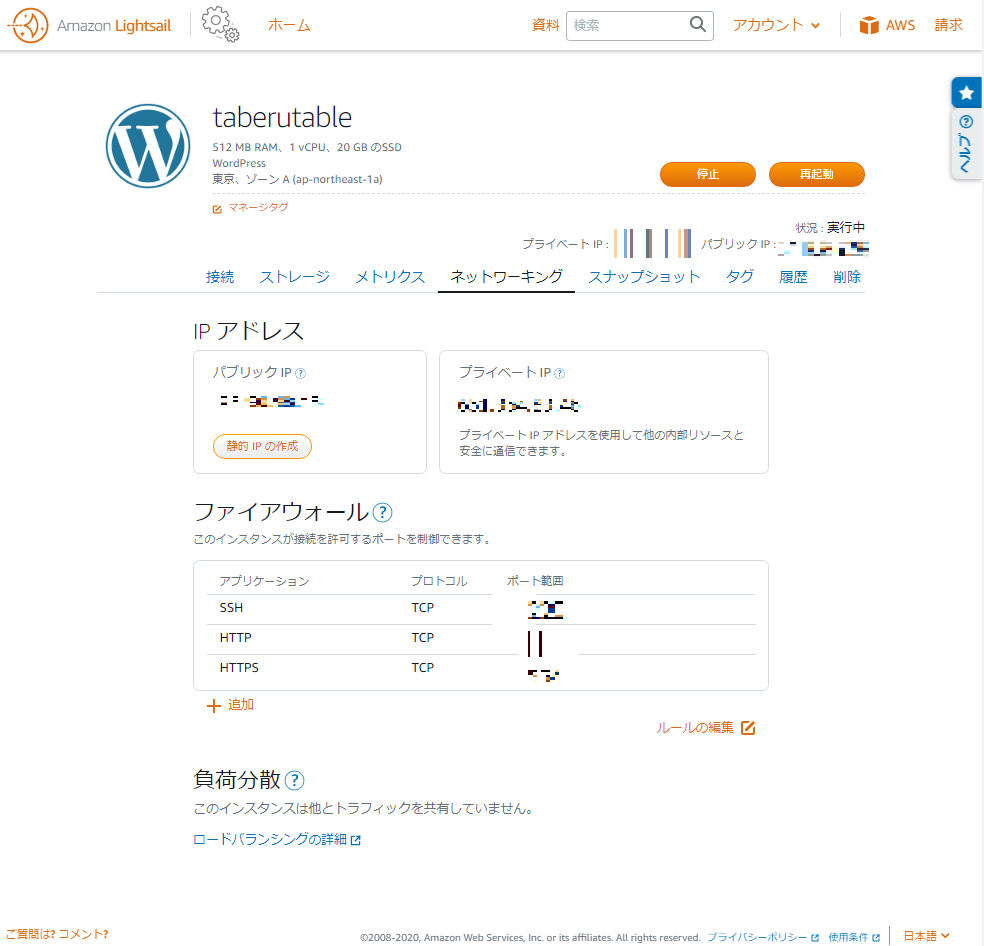Click 追加 to add firewall rule

[240, 705]
